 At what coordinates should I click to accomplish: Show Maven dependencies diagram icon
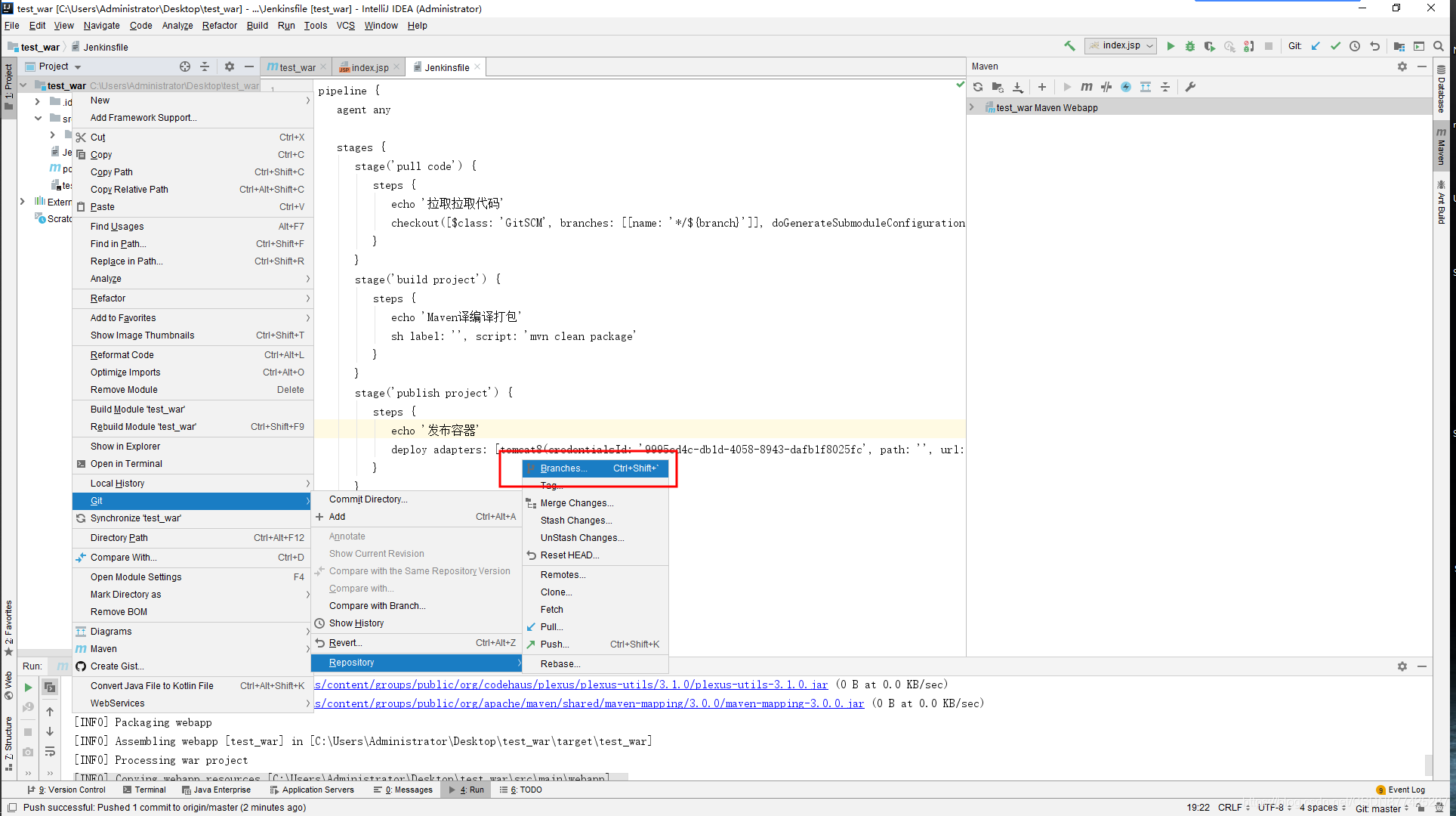(1146, 87)
